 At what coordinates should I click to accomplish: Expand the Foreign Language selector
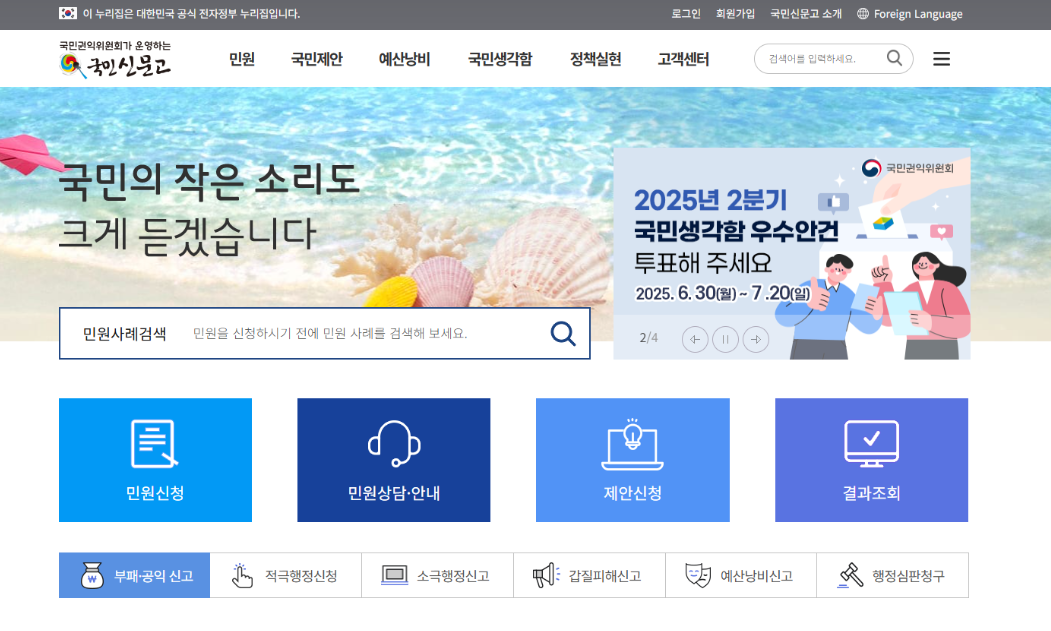(909, 14)
